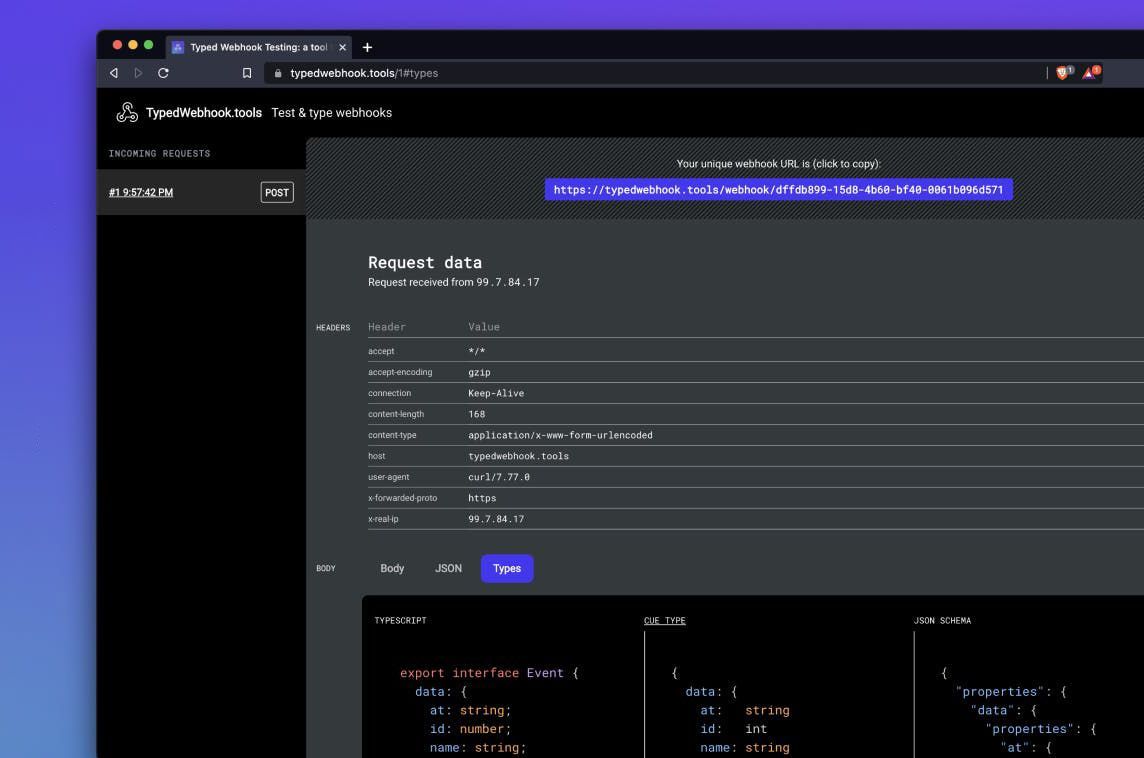Click the 'id: int' CUE line
The width and height of the screenshot is (1144, 758).
point(734,729)
